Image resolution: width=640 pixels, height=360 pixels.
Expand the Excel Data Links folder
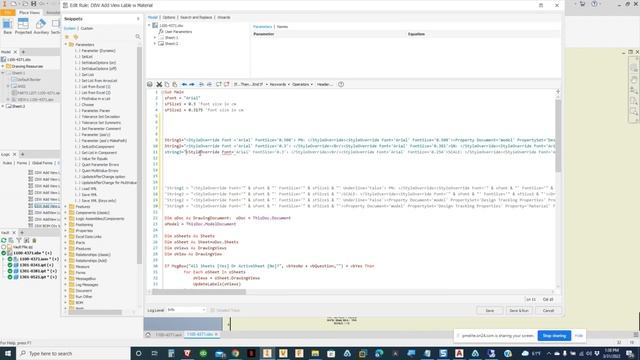click(x=66, y=236)
